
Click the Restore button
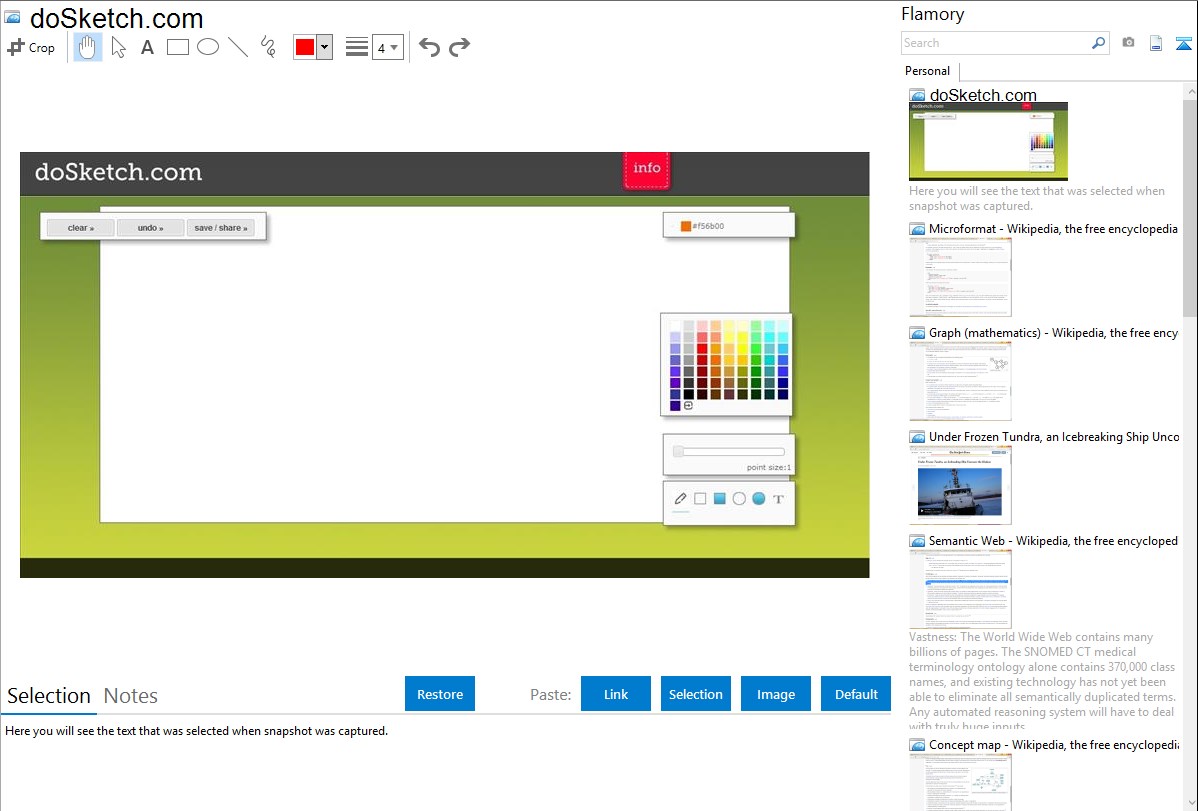coord(440,694)
